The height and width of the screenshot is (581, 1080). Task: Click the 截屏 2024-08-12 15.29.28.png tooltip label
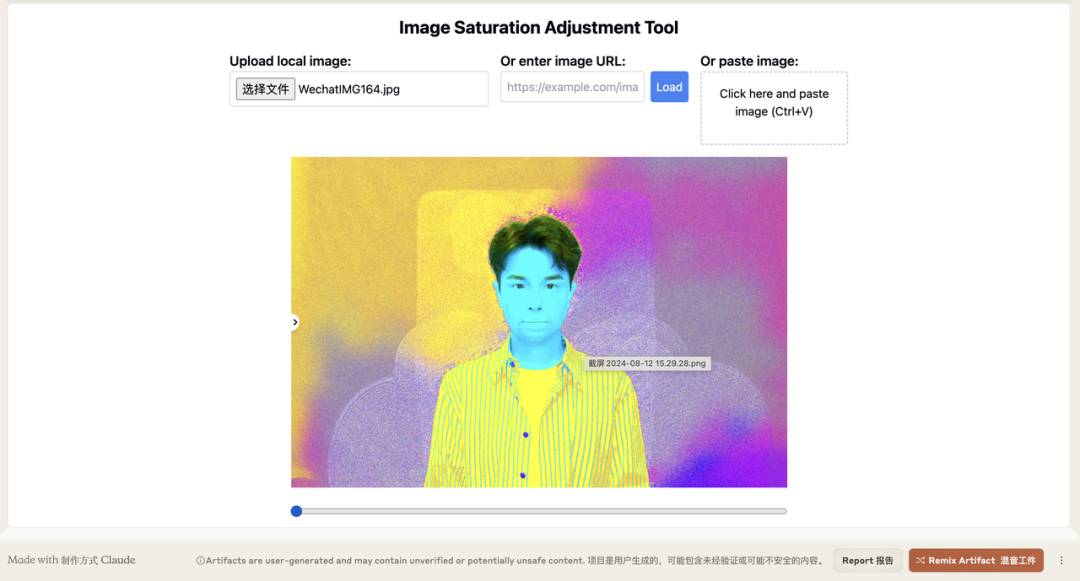(647, 363)
